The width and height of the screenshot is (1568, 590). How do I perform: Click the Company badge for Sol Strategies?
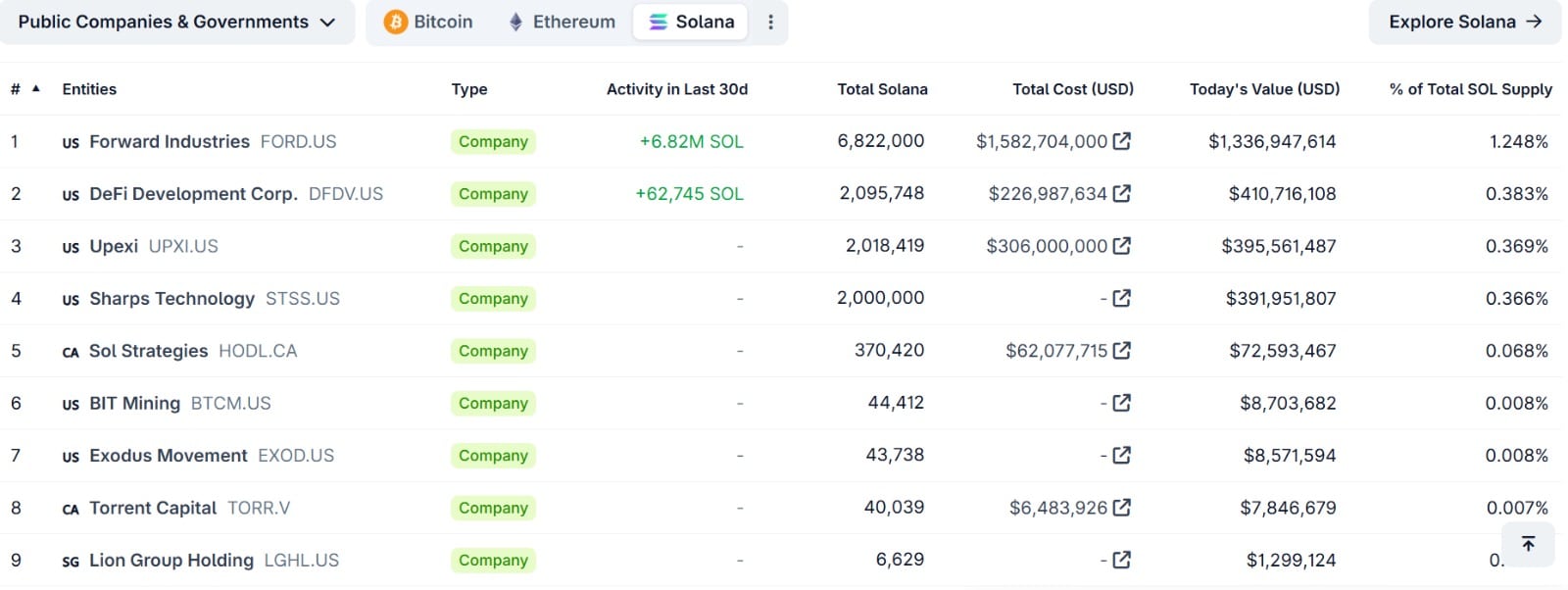pyautogui.click(x=493, y=350)
